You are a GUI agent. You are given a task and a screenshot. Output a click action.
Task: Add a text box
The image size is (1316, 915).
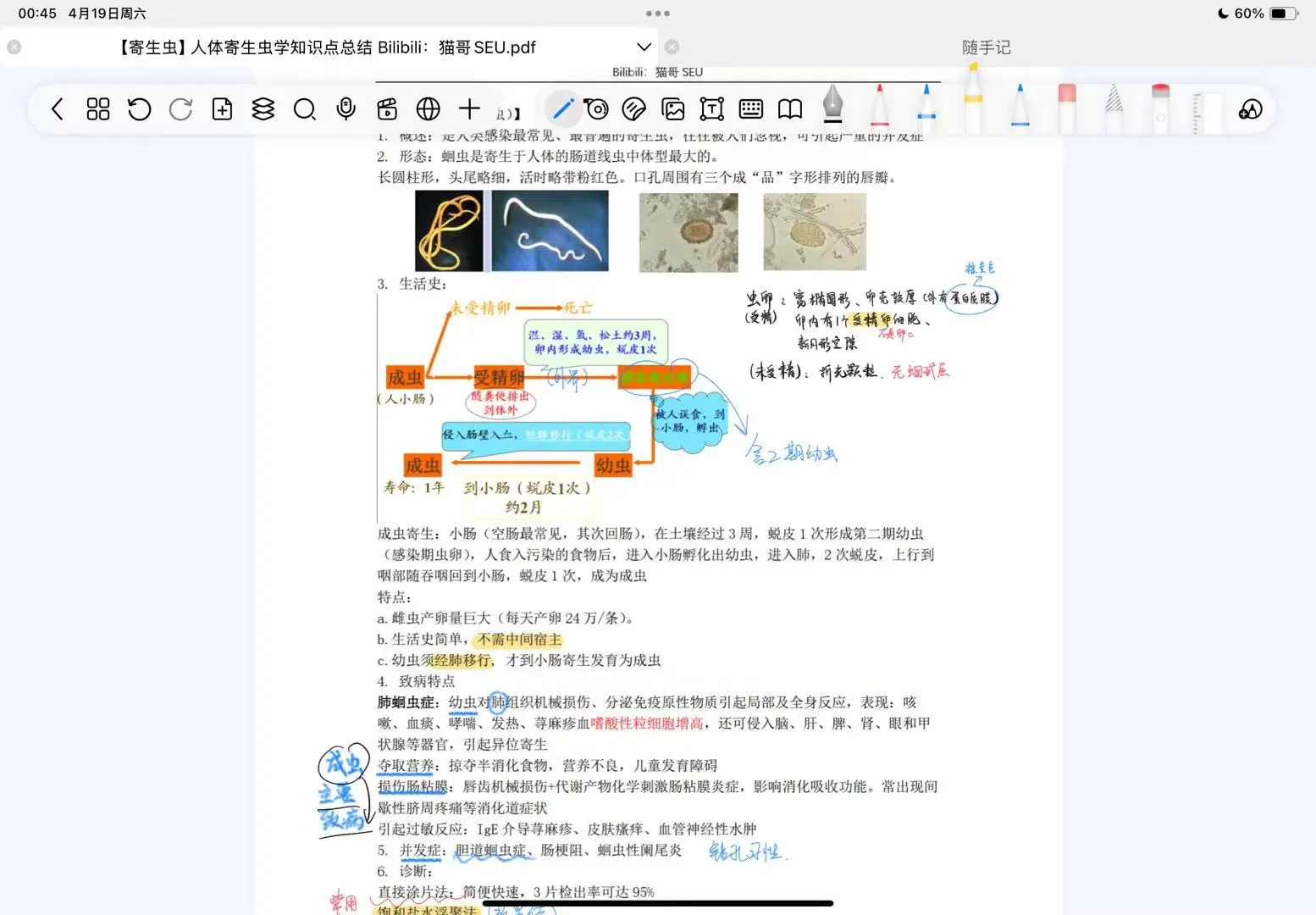coord(712,109)
